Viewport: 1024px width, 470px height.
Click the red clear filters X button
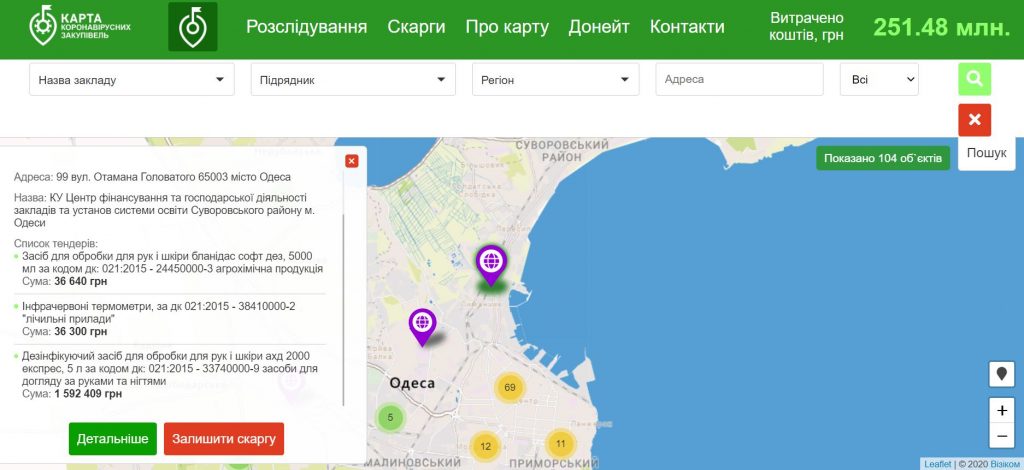click(974, 119)
